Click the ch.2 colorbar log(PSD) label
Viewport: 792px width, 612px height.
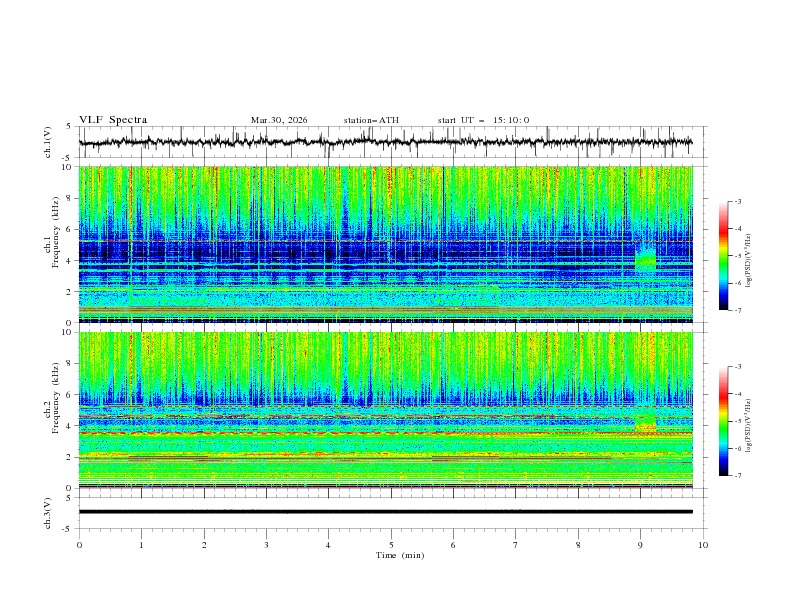[748, 425]
